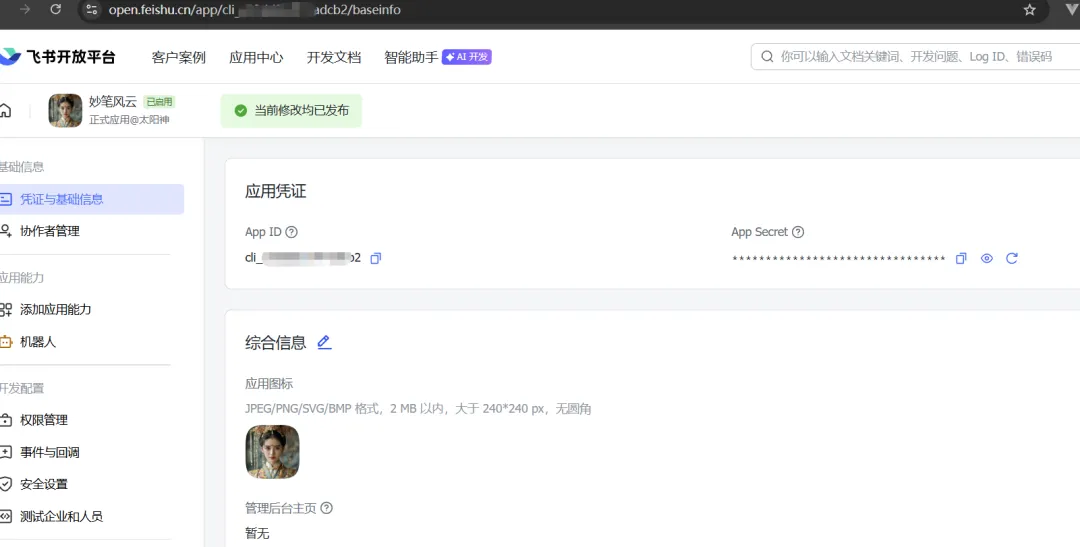Viewport: 1080px width, 547px height.
Task: Open 开发文档 in top navigation
Action: coord(333,57)
